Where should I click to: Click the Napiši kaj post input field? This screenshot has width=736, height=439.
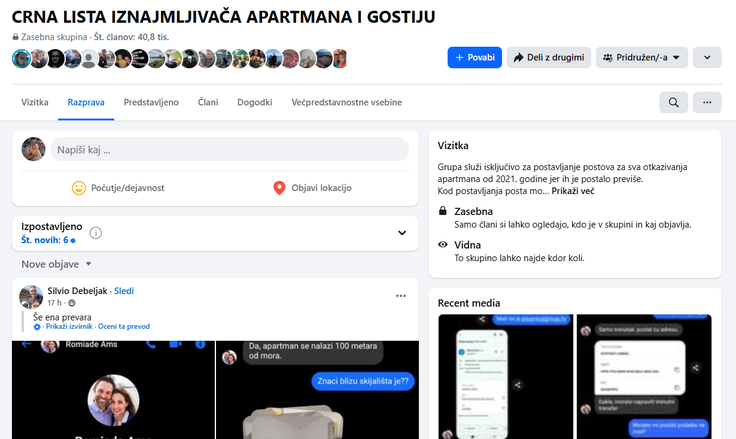coord(230,150)
